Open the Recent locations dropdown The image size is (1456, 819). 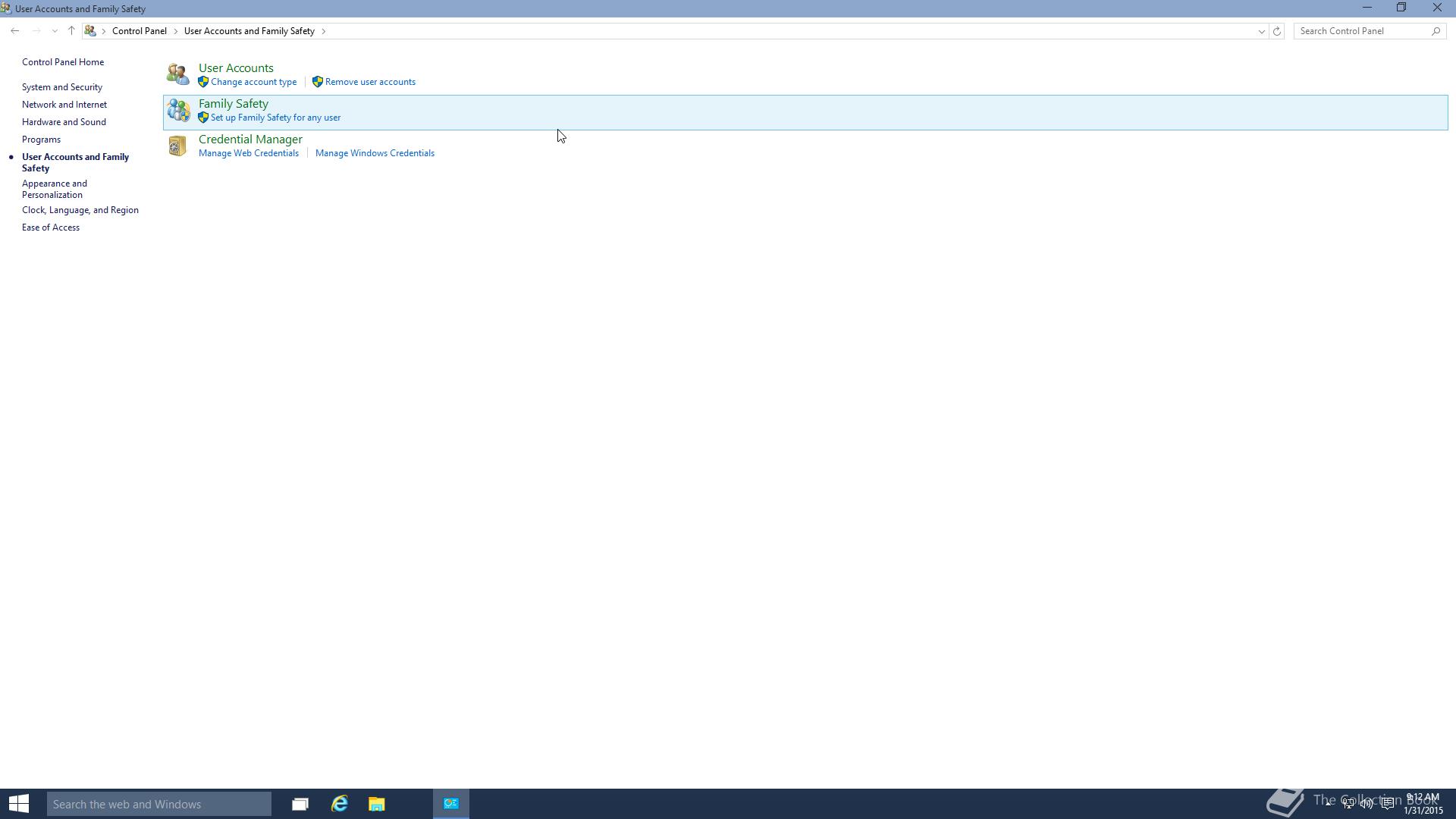click(55, 31)
